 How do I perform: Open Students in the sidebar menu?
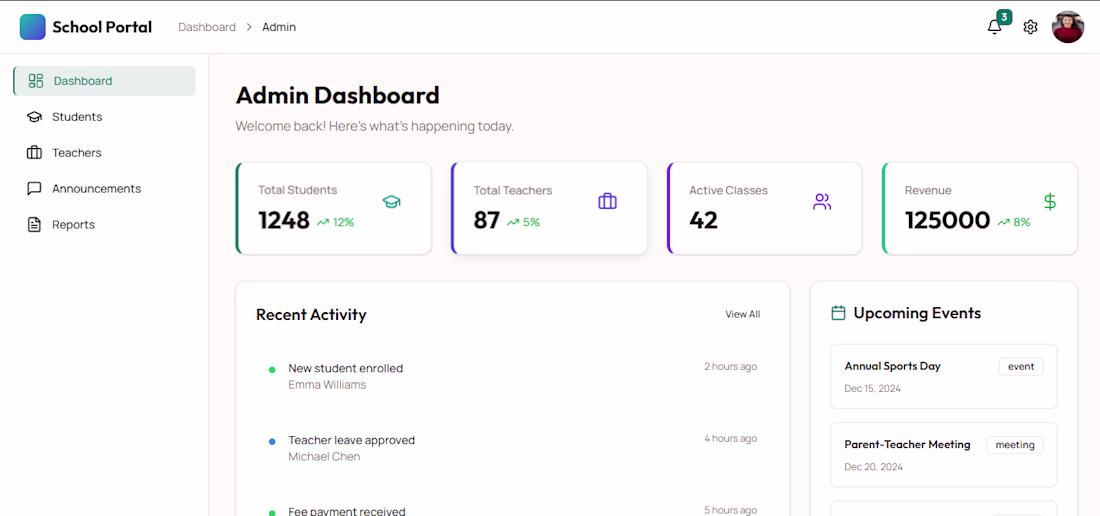(104, 117)
